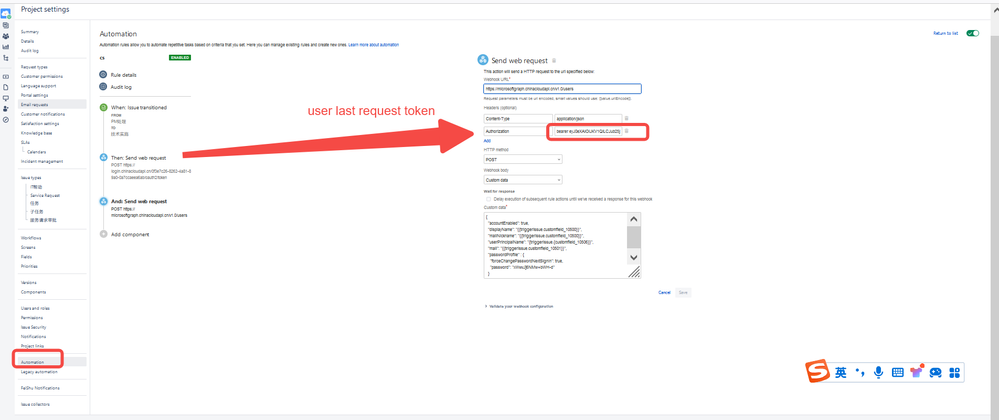The width and height of the screenshot is (999, 420).
Task: Click the Authorization header name field
Action: (518, 131)
